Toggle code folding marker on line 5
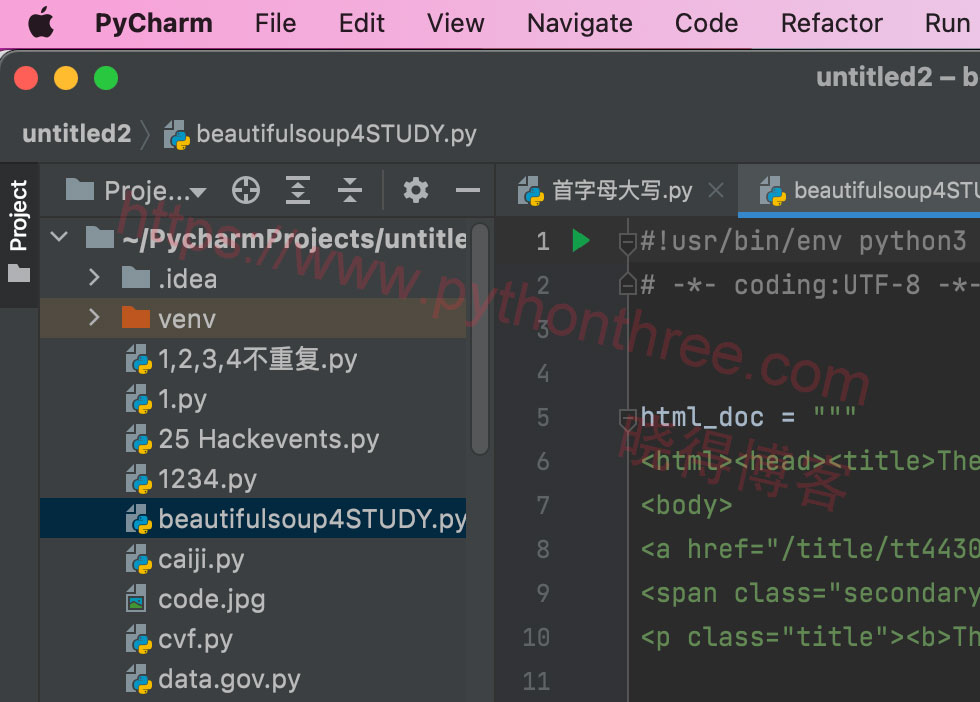This screenshot has height=702, width=980. pos(627,418)
